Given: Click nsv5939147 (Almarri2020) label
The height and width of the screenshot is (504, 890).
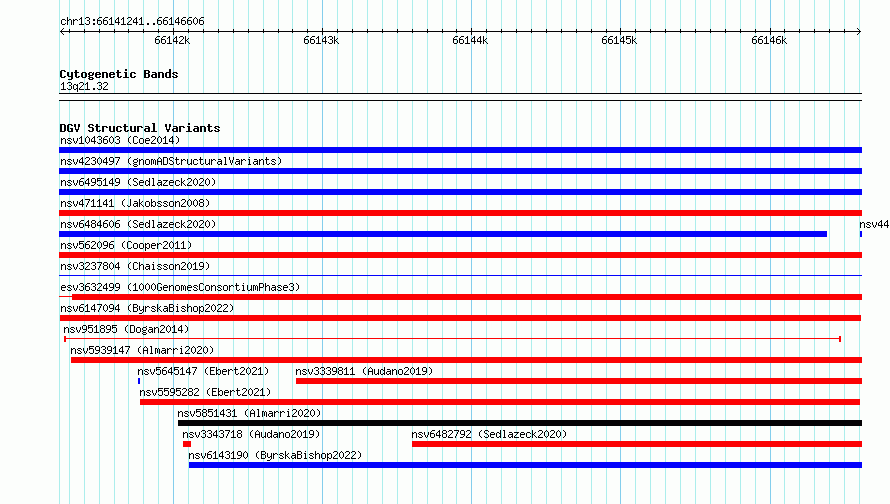Looking at the screenshot, I should [x=142, y=350].
